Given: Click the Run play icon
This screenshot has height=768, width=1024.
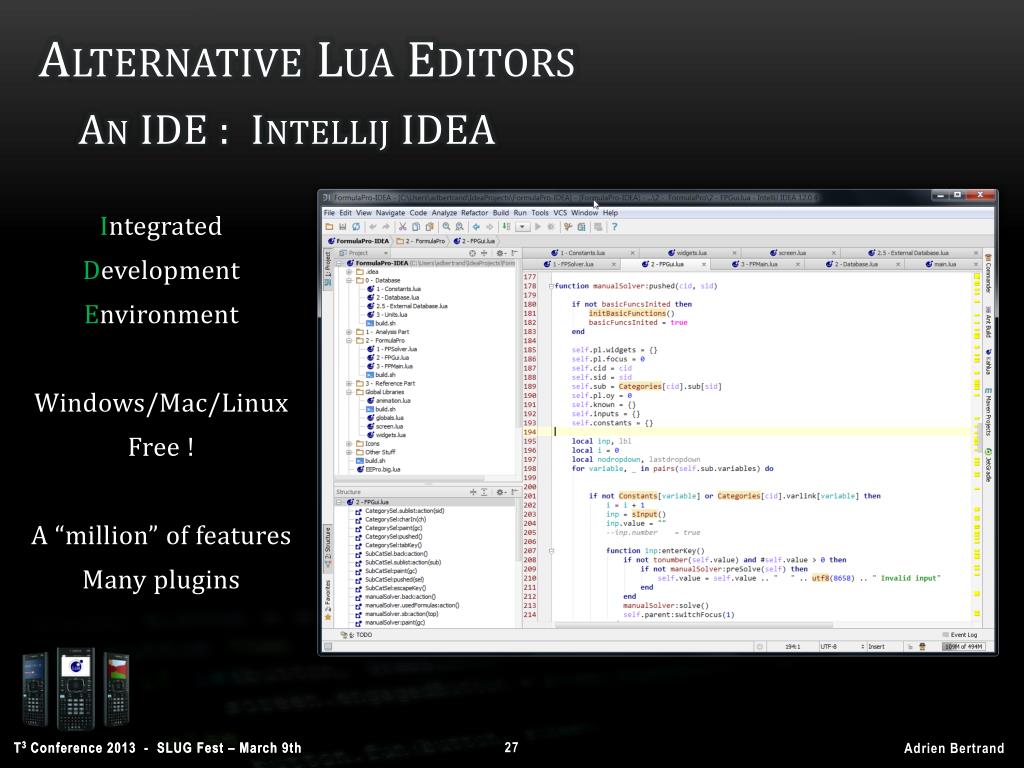Looking at the screenshot, I should 537,227.
